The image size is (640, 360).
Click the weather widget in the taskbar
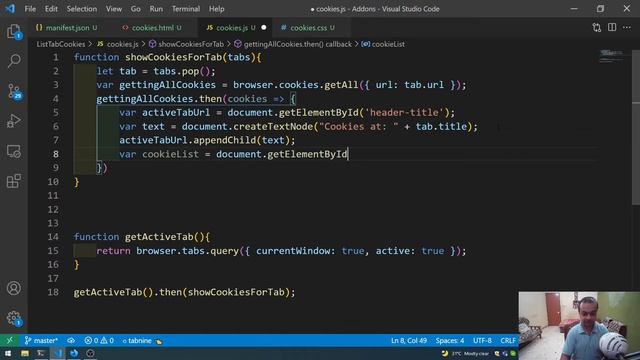tap(465, 353)
